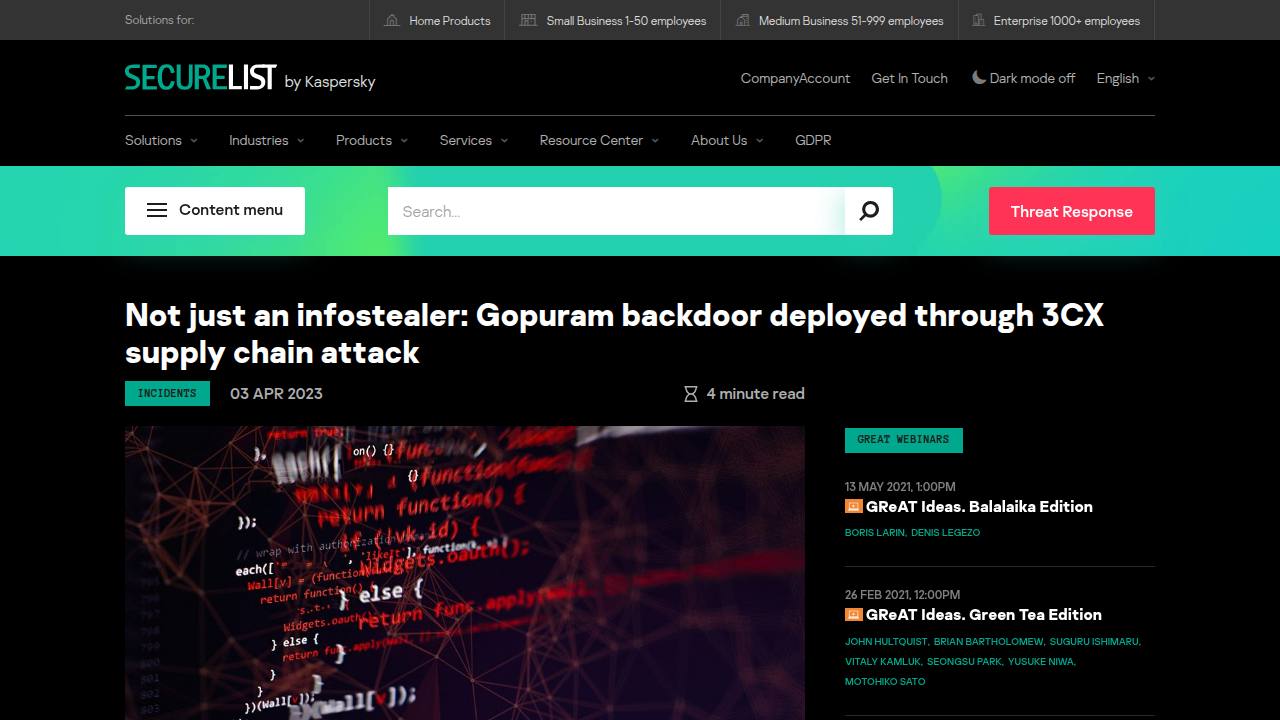The image size is (1280, 720).
Task: Click the Green Tea Edition webinar icon
Action: [853, 614]
